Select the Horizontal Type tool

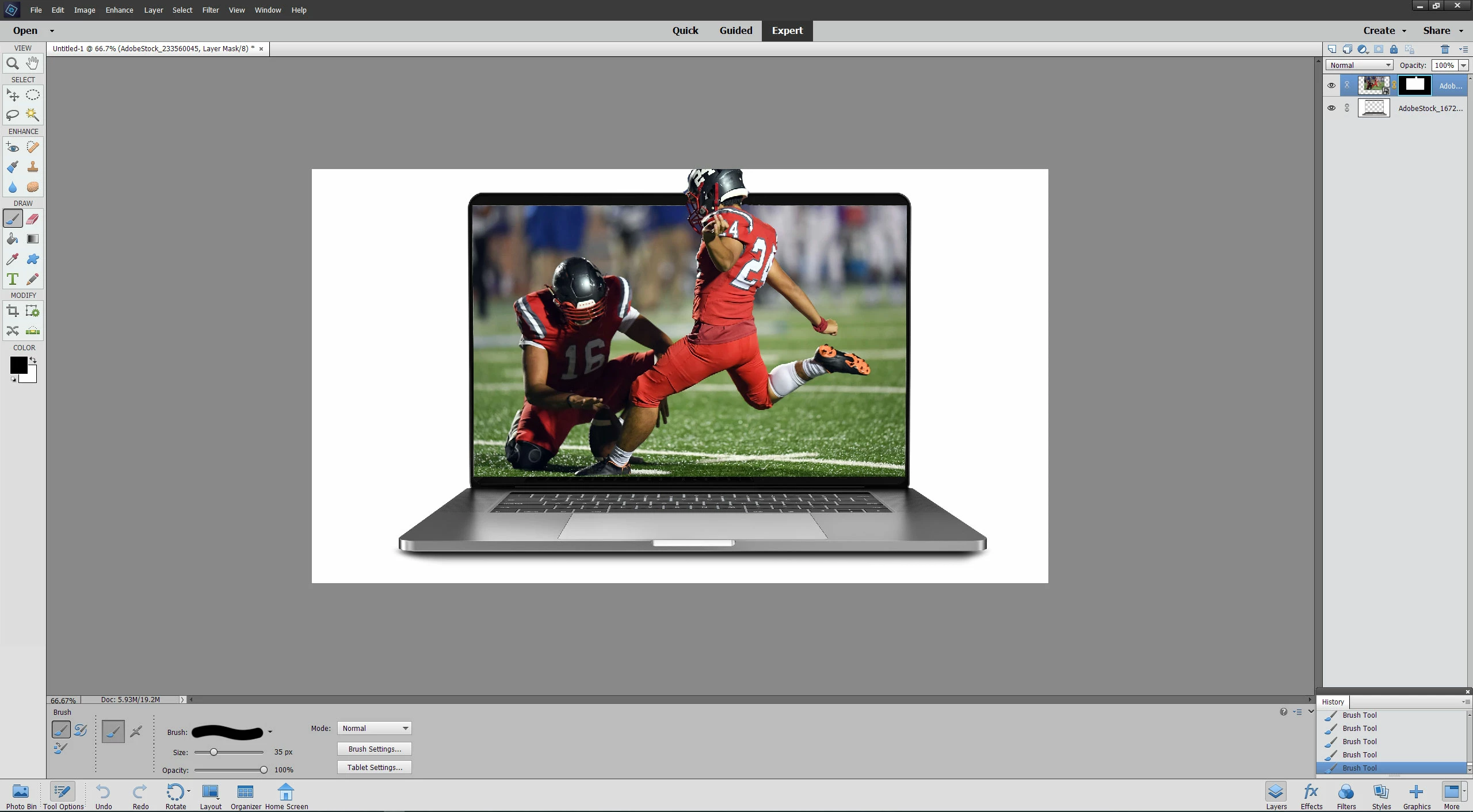click(12, 279)
